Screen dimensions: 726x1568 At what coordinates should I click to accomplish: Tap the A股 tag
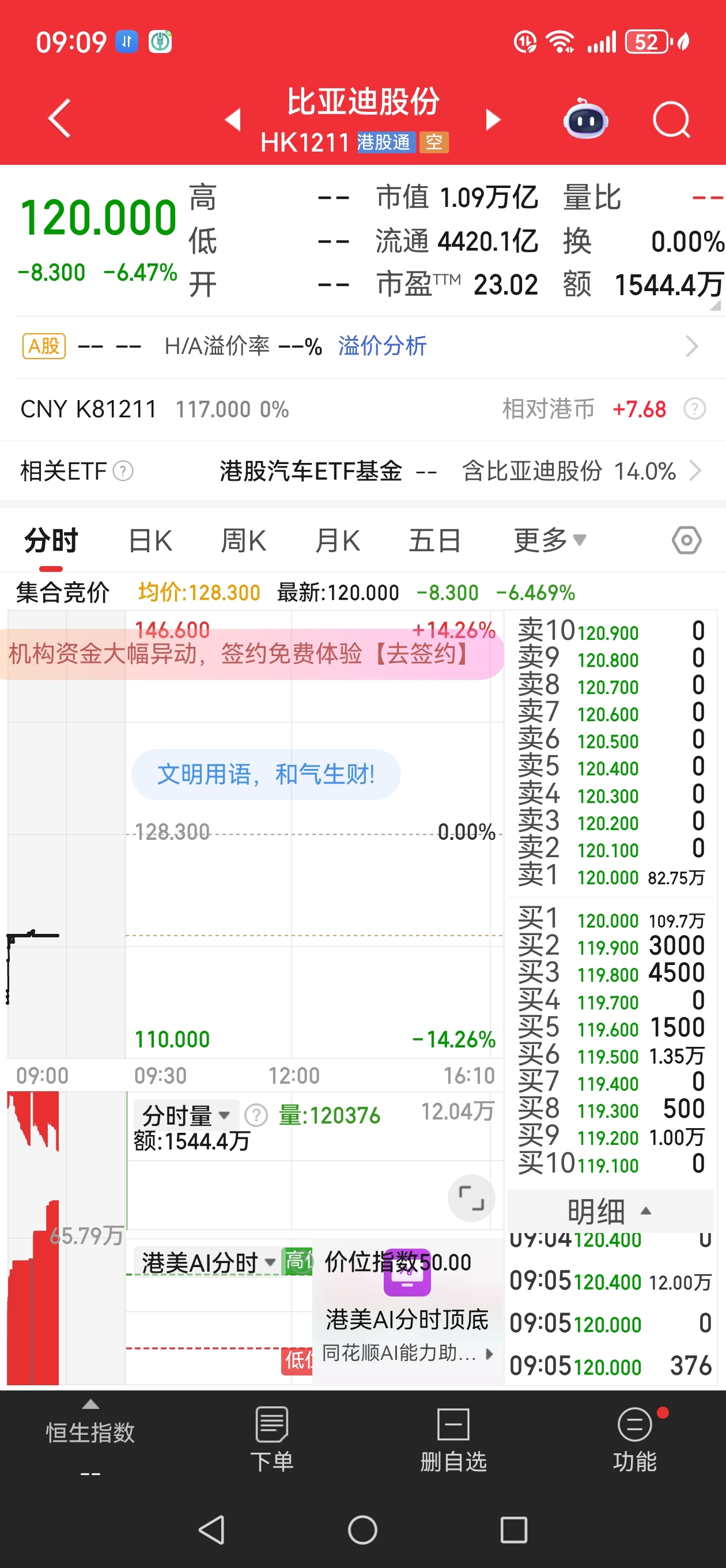coord(44,346)
